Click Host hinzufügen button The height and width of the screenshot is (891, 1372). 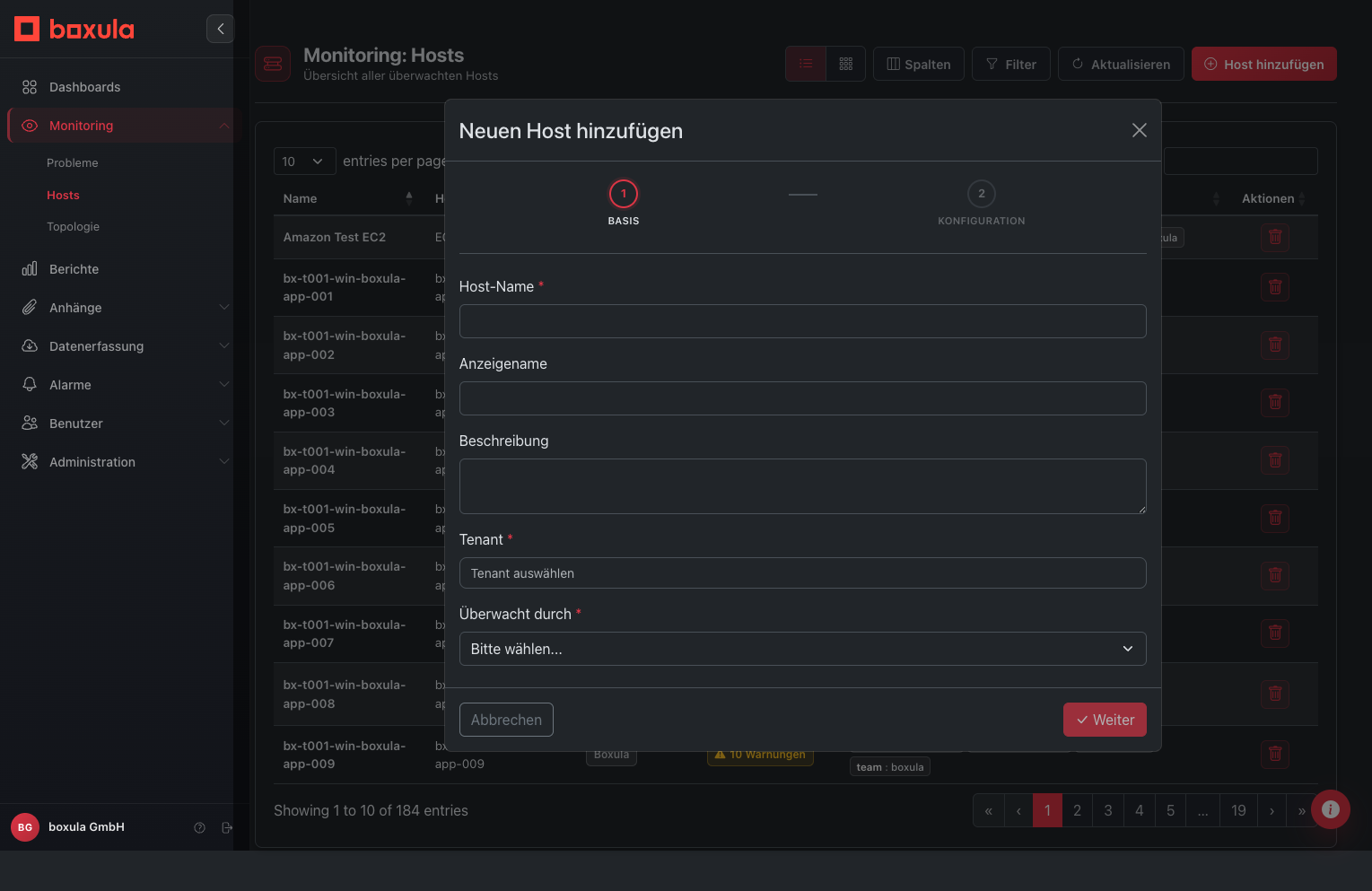pos(1264,64)
